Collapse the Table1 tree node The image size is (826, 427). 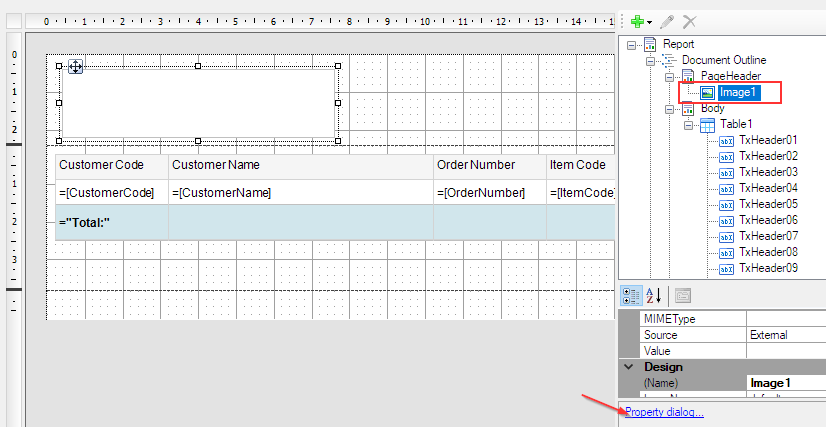[x=689, y=125]
